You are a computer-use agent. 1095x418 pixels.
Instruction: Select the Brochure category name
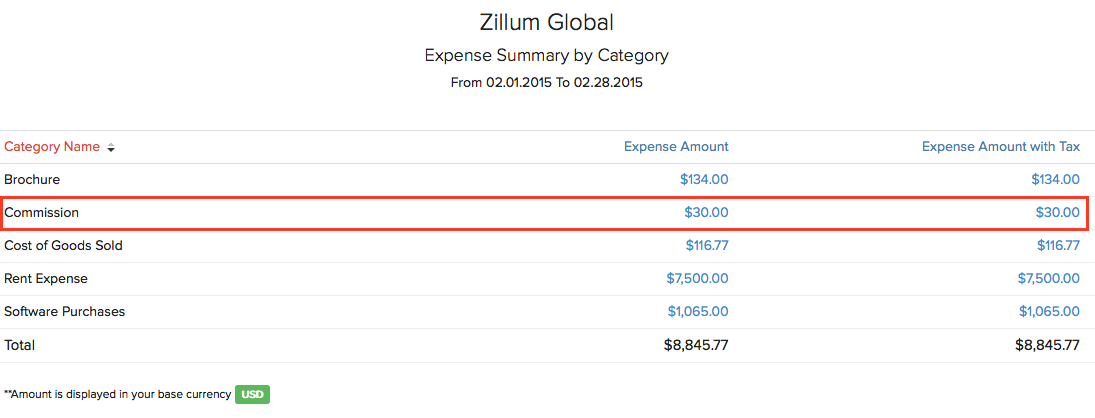pos(32,180)
